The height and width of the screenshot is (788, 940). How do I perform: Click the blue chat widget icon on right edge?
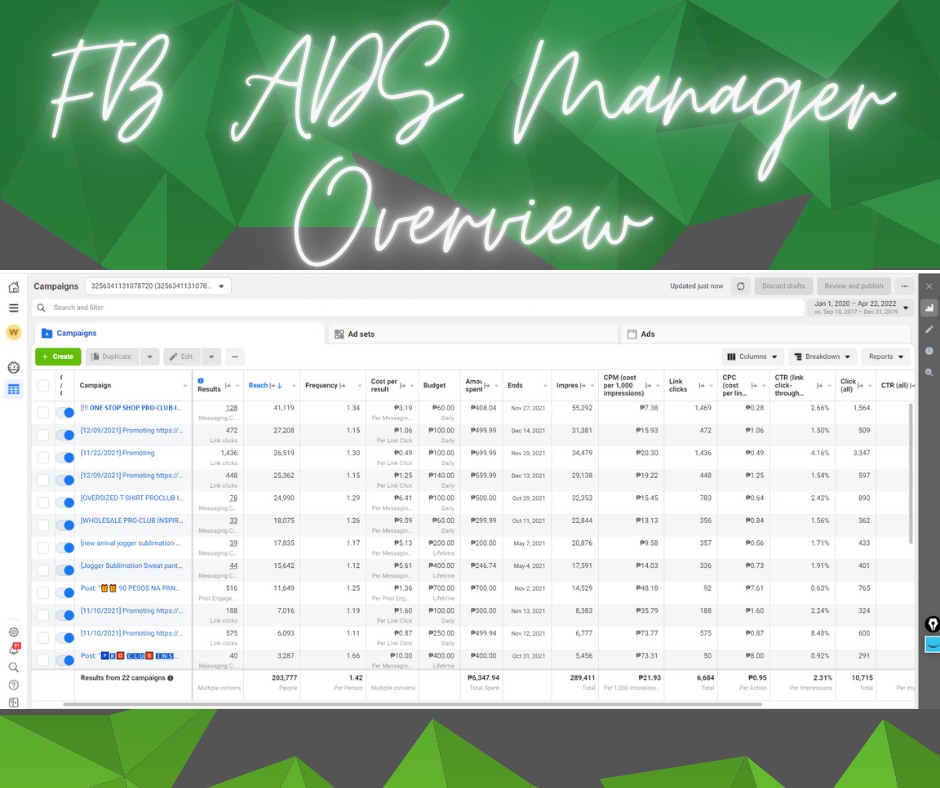pos(932,645)
